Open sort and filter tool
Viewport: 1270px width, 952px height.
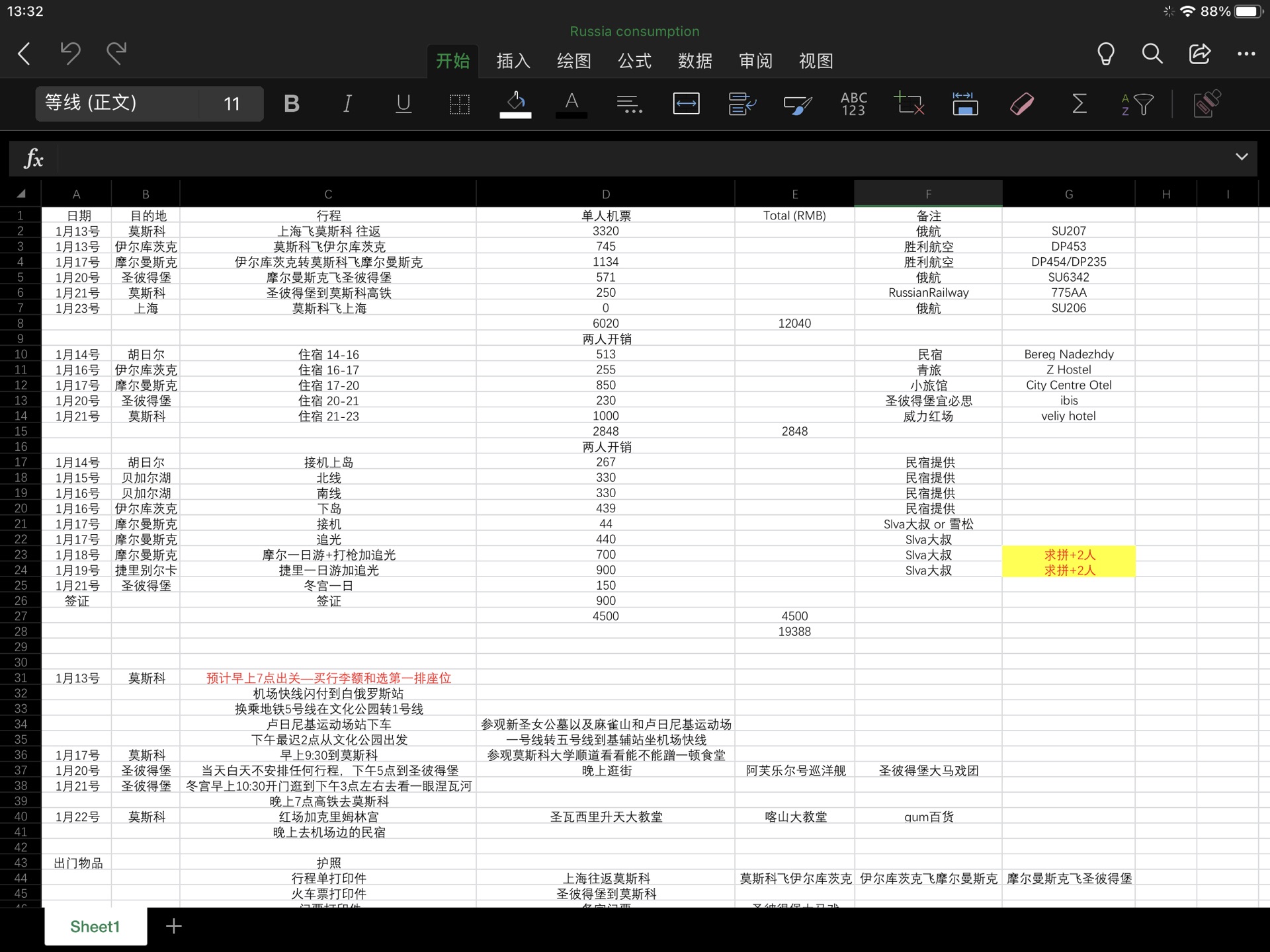1137,104
